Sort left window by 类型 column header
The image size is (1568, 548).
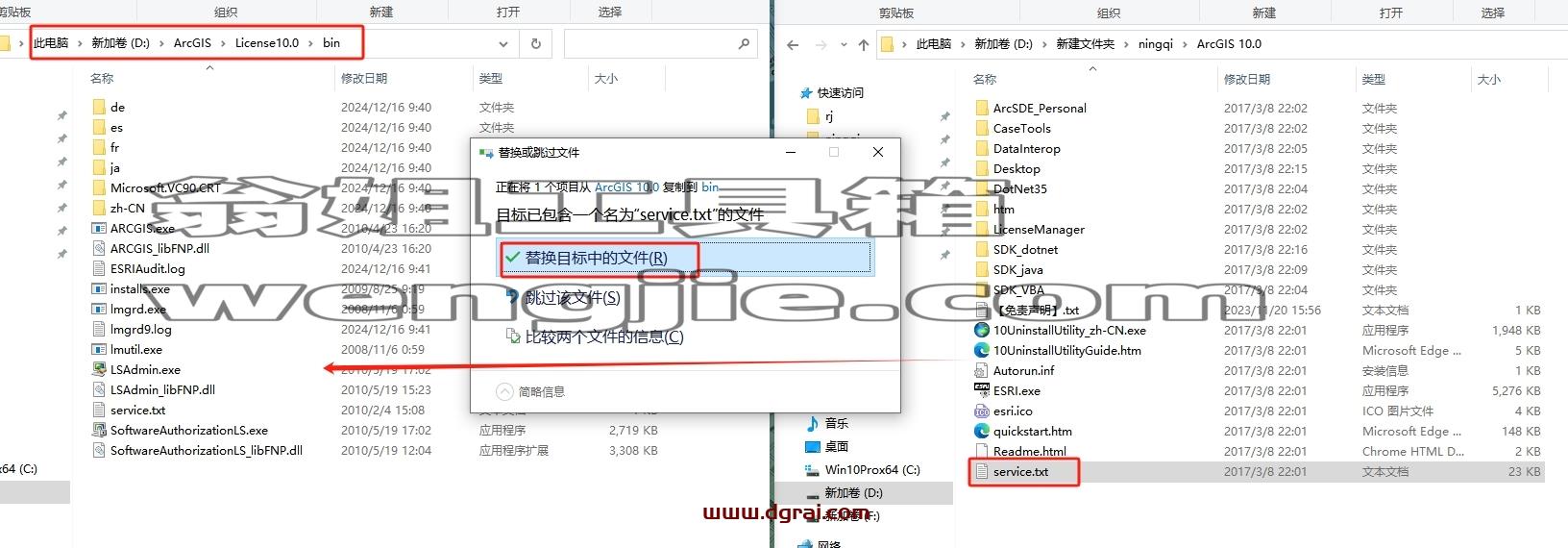pyautogui.click(x=491, y=78)
